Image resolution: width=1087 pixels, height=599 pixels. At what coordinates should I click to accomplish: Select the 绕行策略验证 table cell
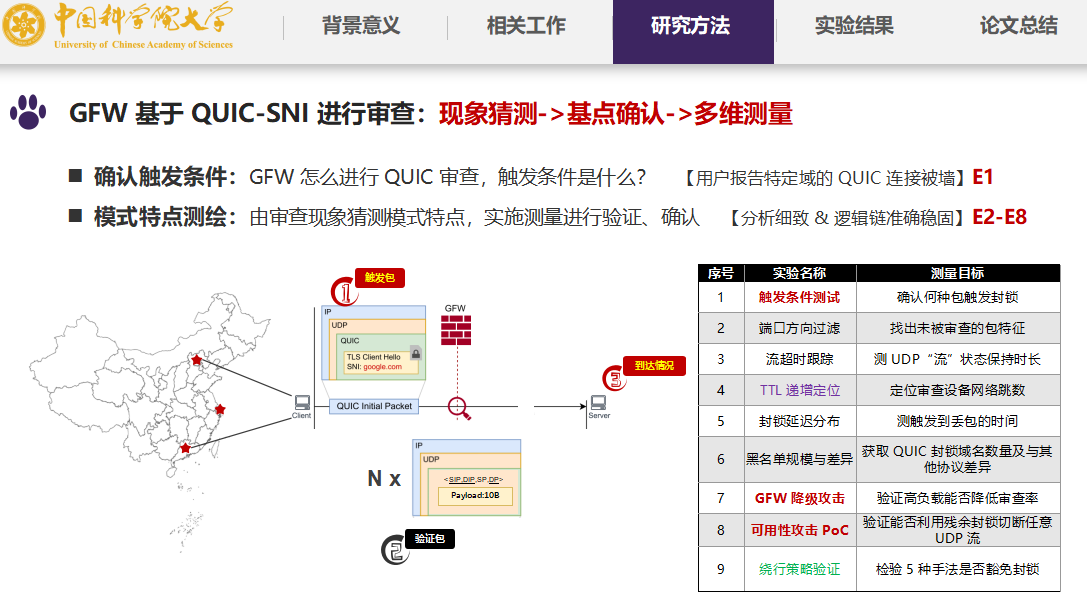coord(800,569)
